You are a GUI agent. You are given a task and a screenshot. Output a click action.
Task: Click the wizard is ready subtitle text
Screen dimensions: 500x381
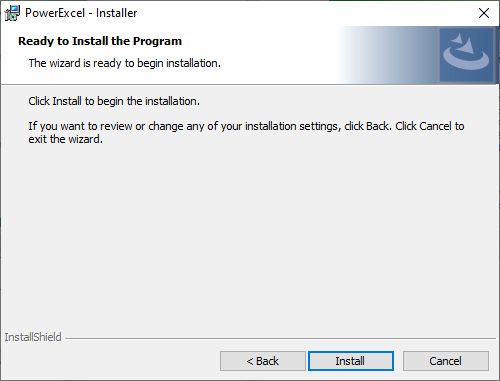coord(125,63)
